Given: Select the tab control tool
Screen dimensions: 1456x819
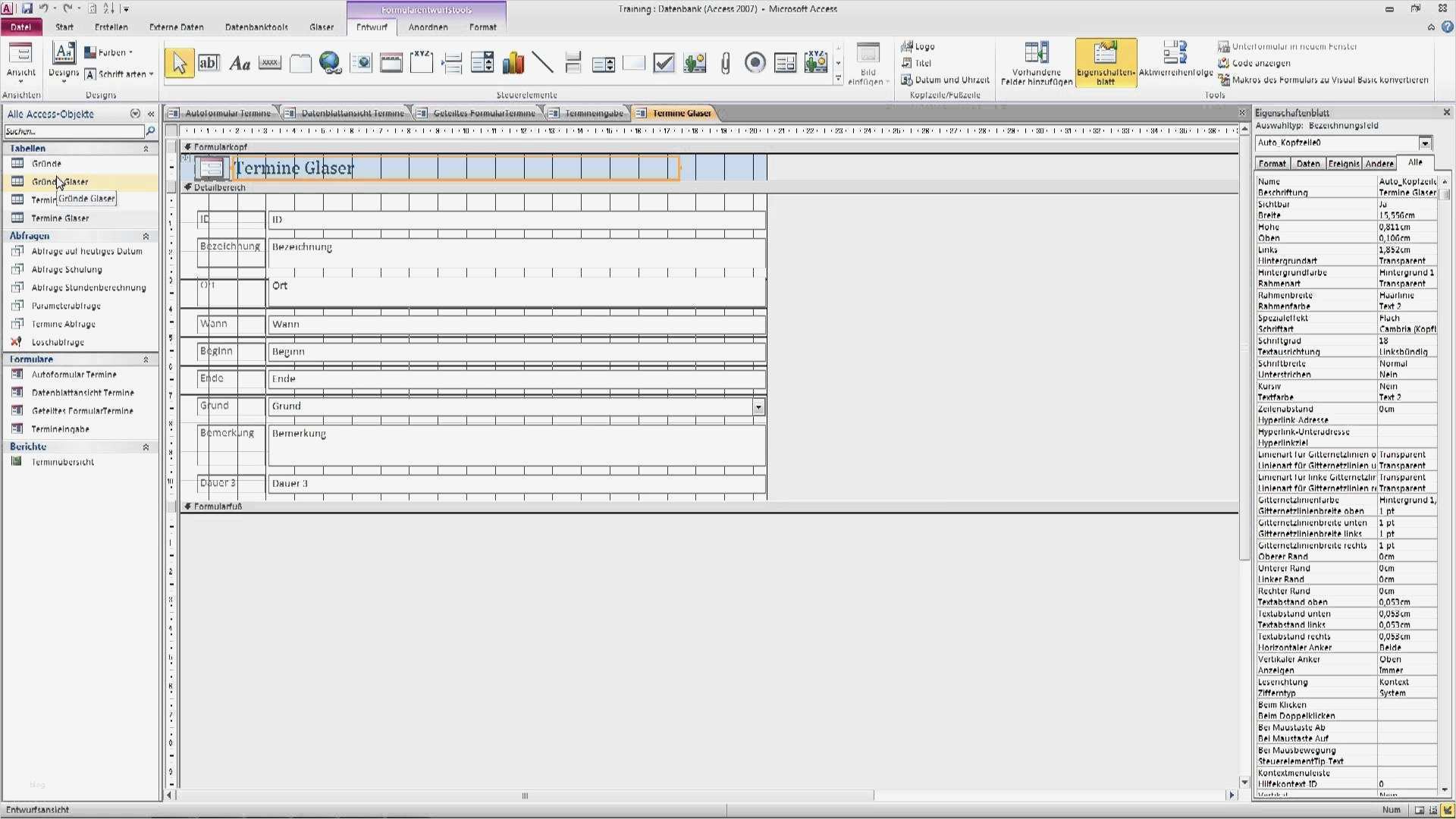Looking at the screenshot, I should pyautogui.click(x=300, y=63).
